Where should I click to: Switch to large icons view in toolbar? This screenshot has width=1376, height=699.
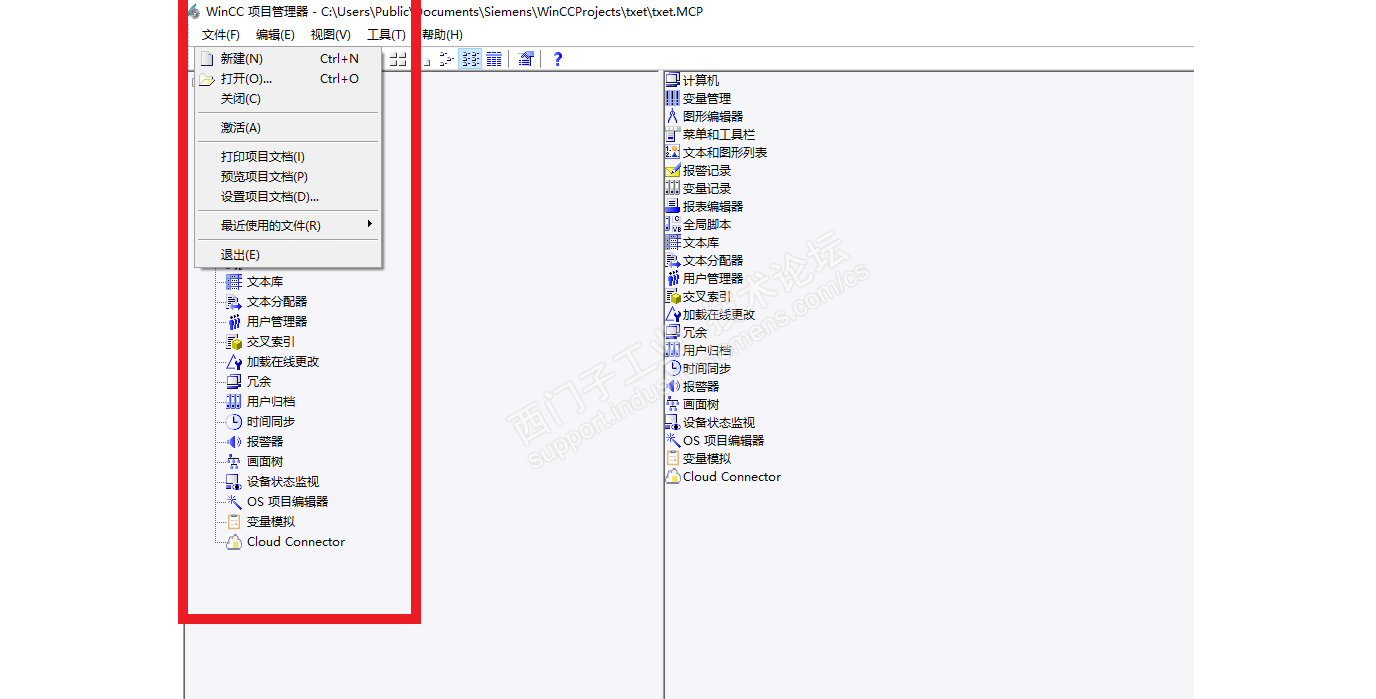398,59
